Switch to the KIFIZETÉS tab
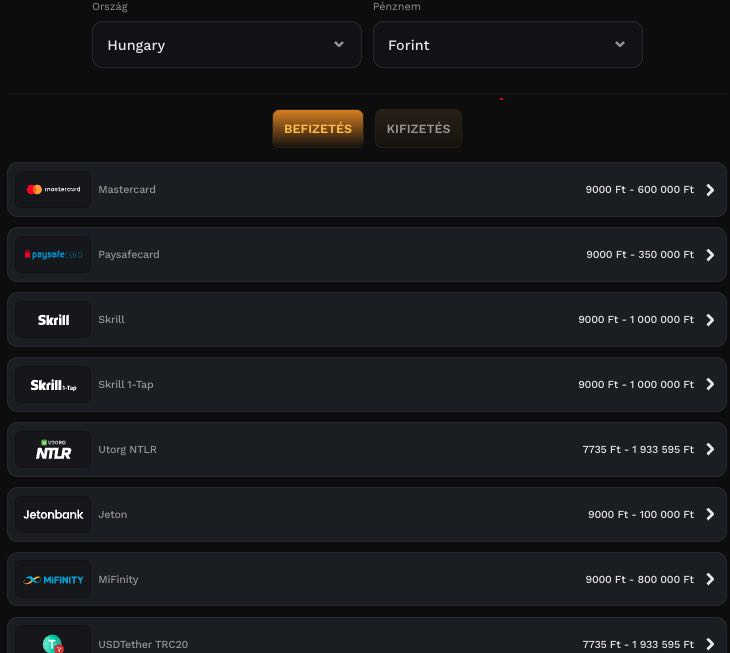 [418, 129]
